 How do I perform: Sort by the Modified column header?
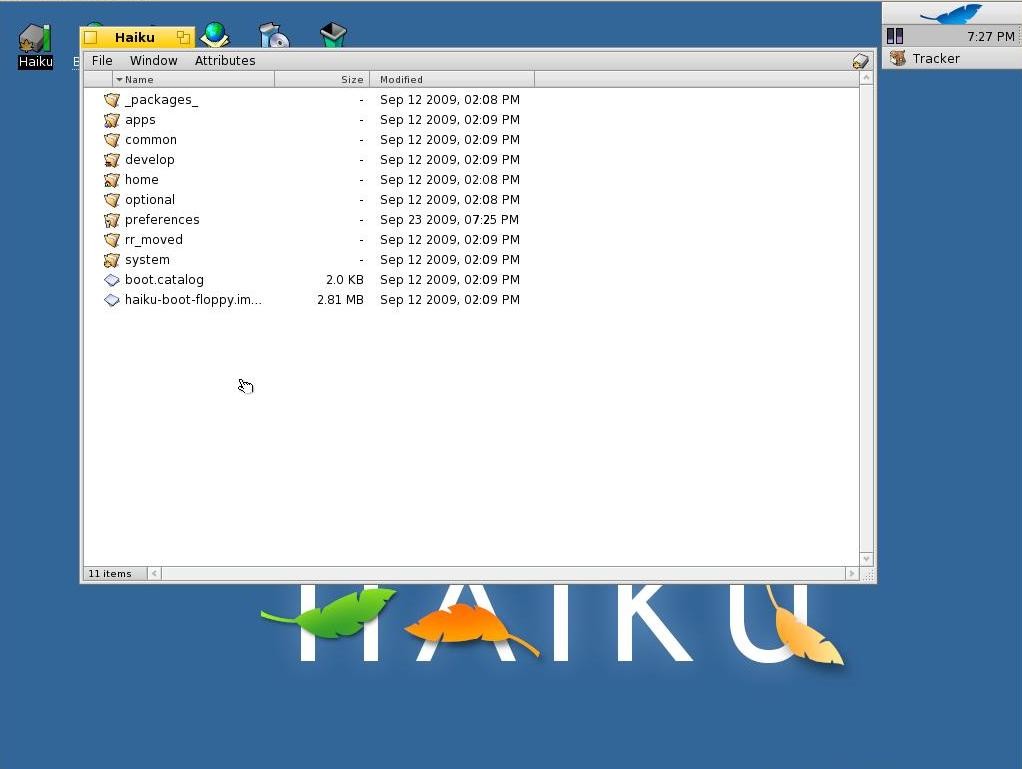[452, 80]
